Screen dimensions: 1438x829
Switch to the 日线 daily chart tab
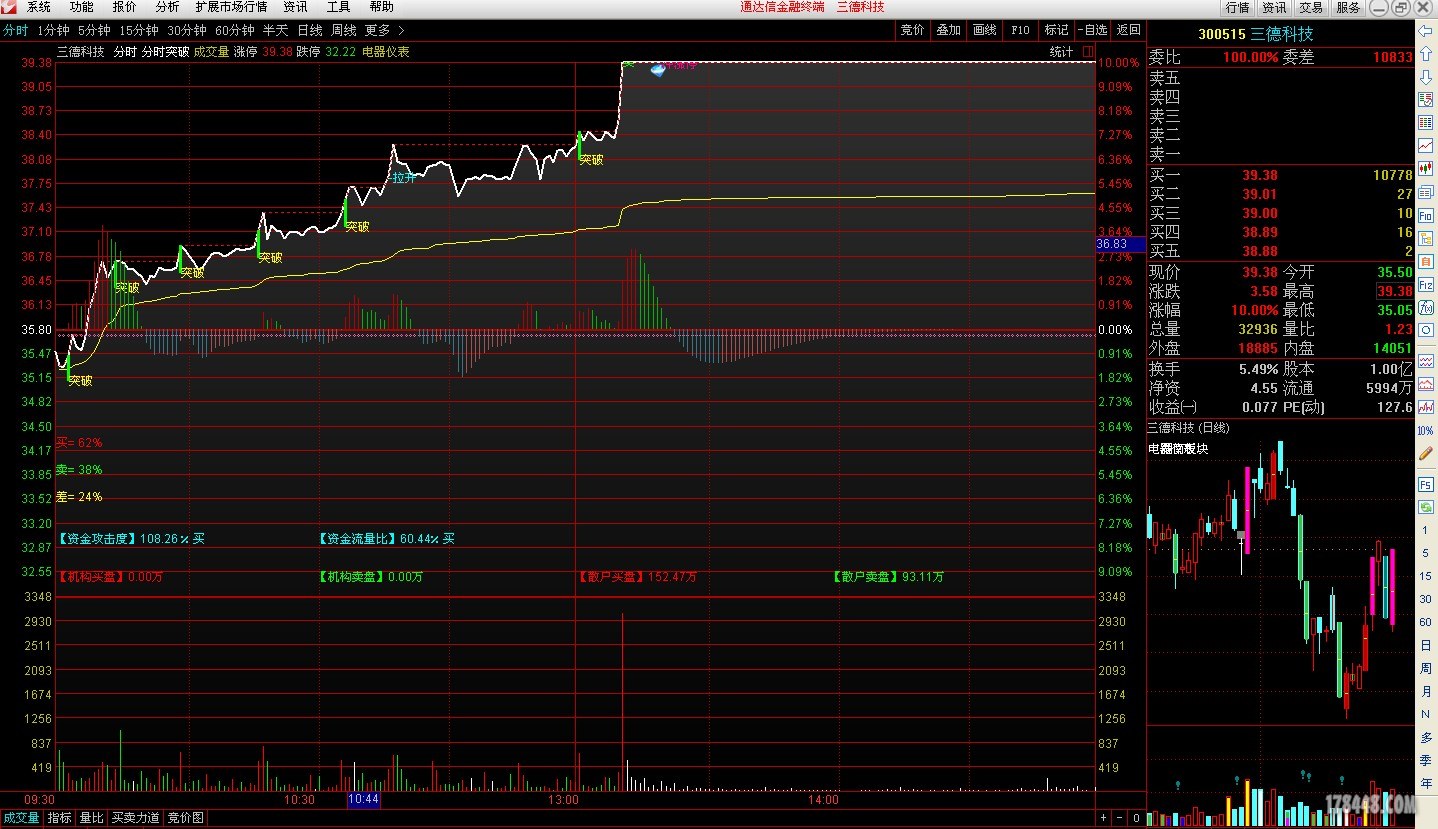[x=310, y=30]
